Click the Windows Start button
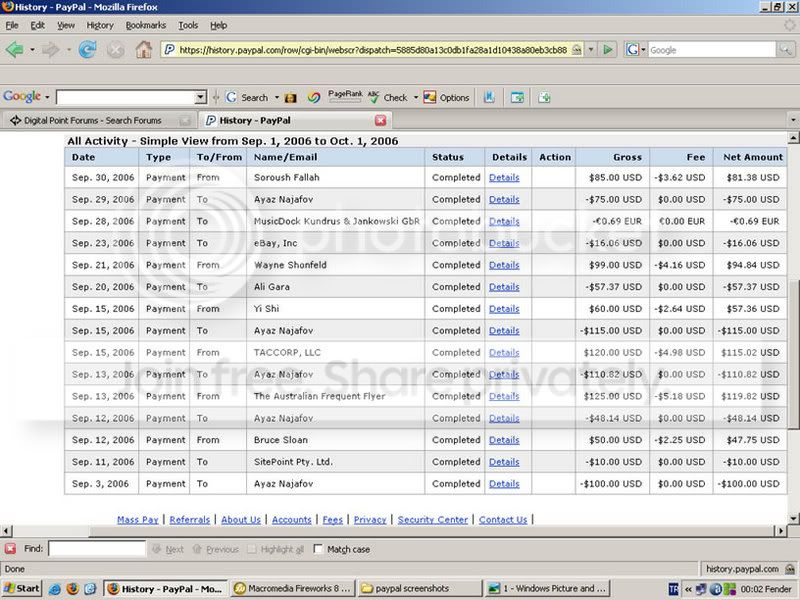Image resolution: width=800 pixels, height=600 pixels. point(21,588)
